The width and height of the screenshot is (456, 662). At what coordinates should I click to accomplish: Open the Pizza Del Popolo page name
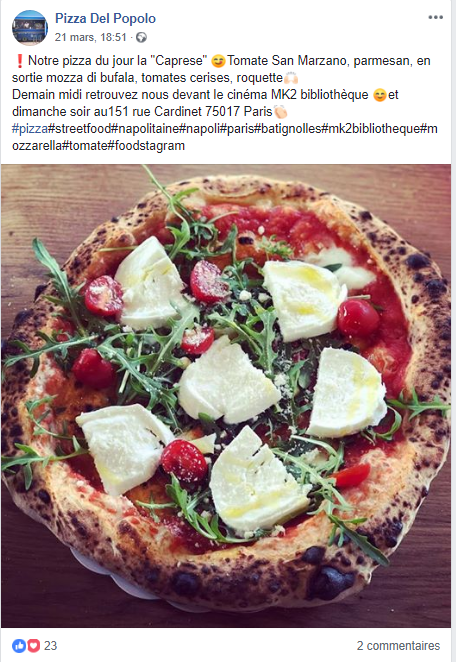coord(106,19)
